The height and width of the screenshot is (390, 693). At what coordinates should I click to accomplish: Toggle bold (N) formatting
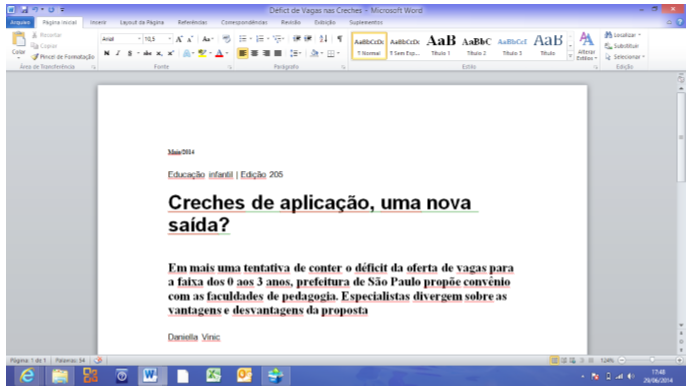[107, 53]
